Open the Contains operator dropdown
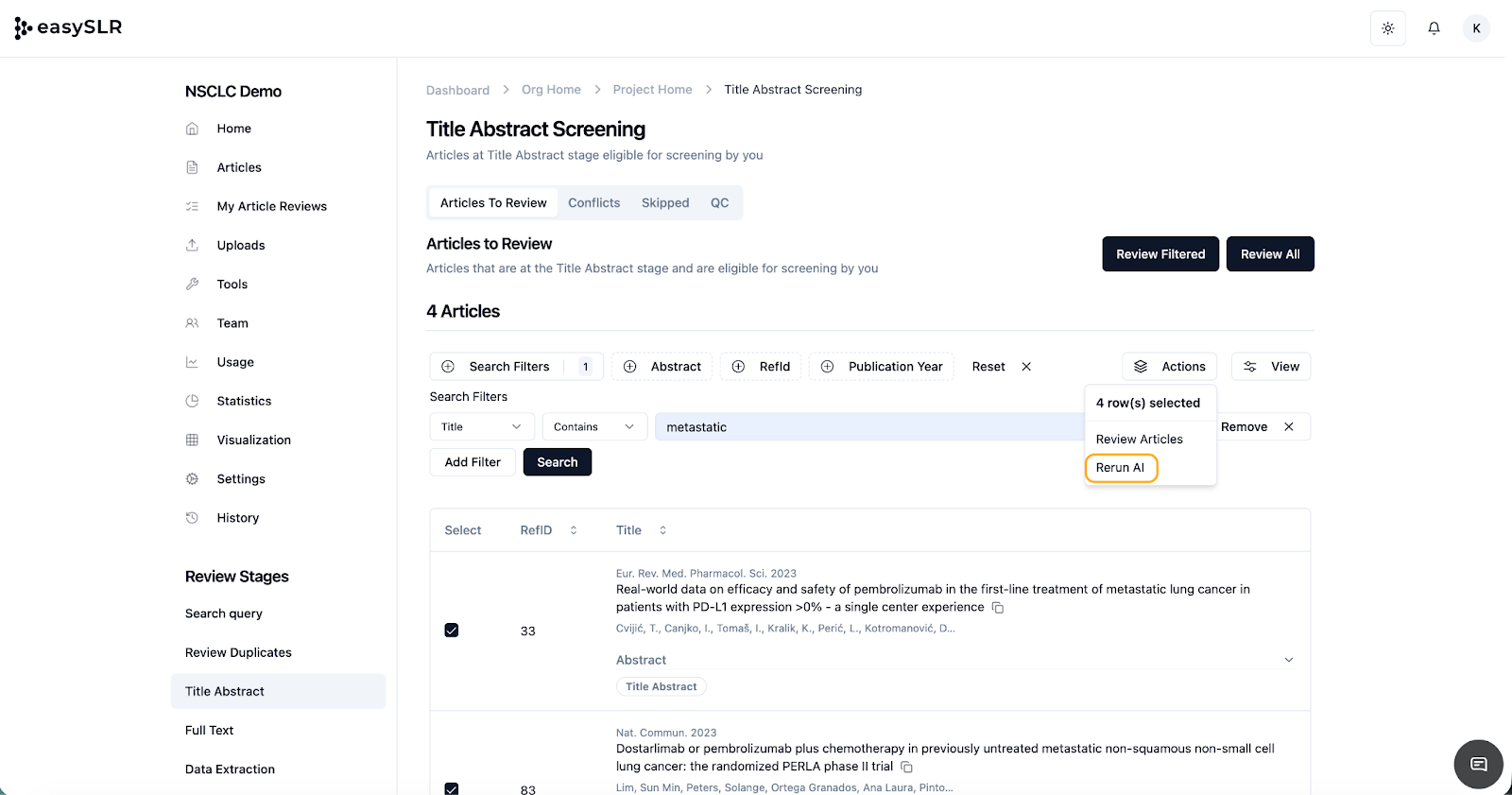1512x795 pixels. [x=593, y=427]
